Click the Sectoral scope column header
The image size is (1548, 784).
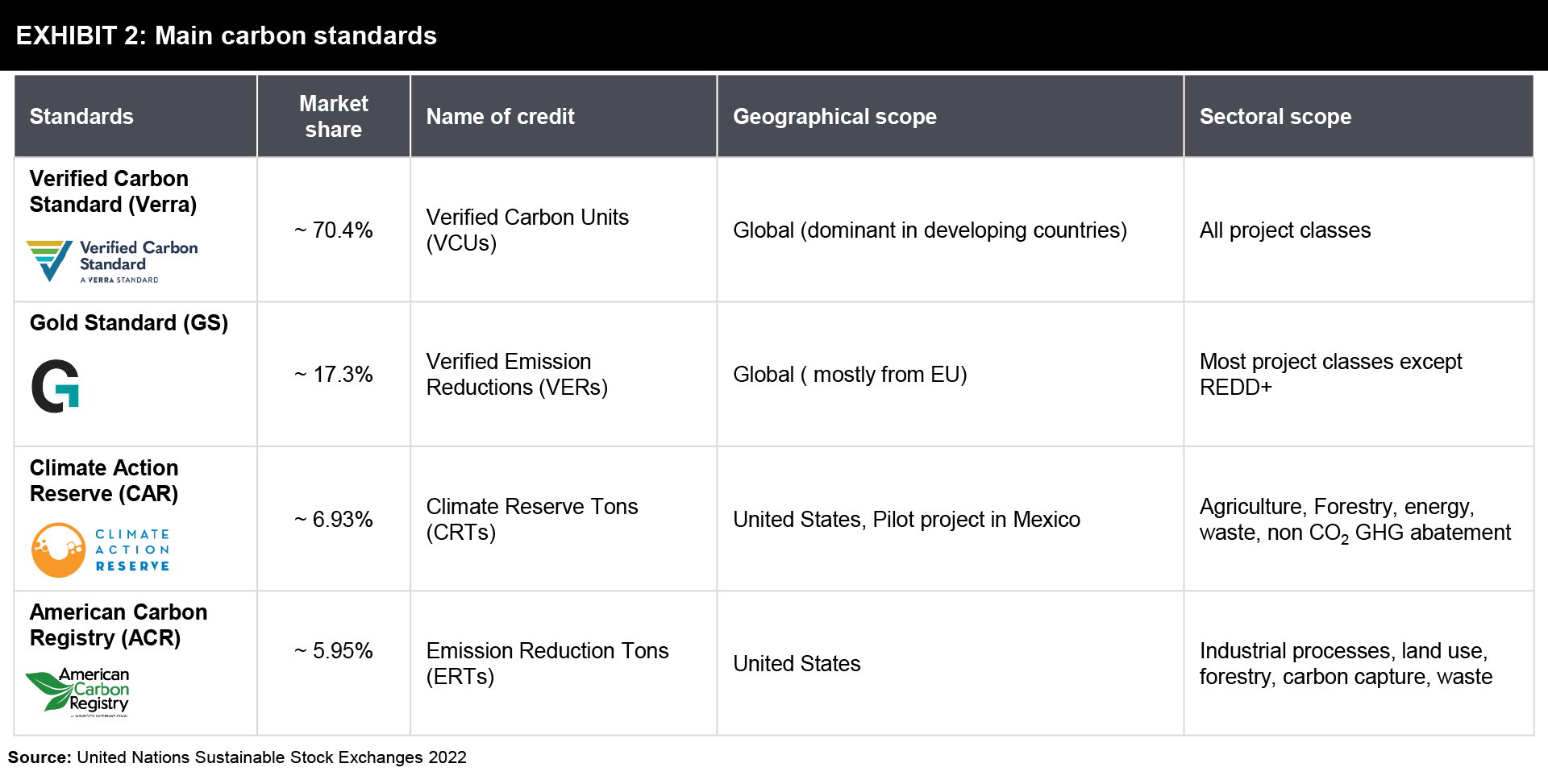coord(1275,117)
